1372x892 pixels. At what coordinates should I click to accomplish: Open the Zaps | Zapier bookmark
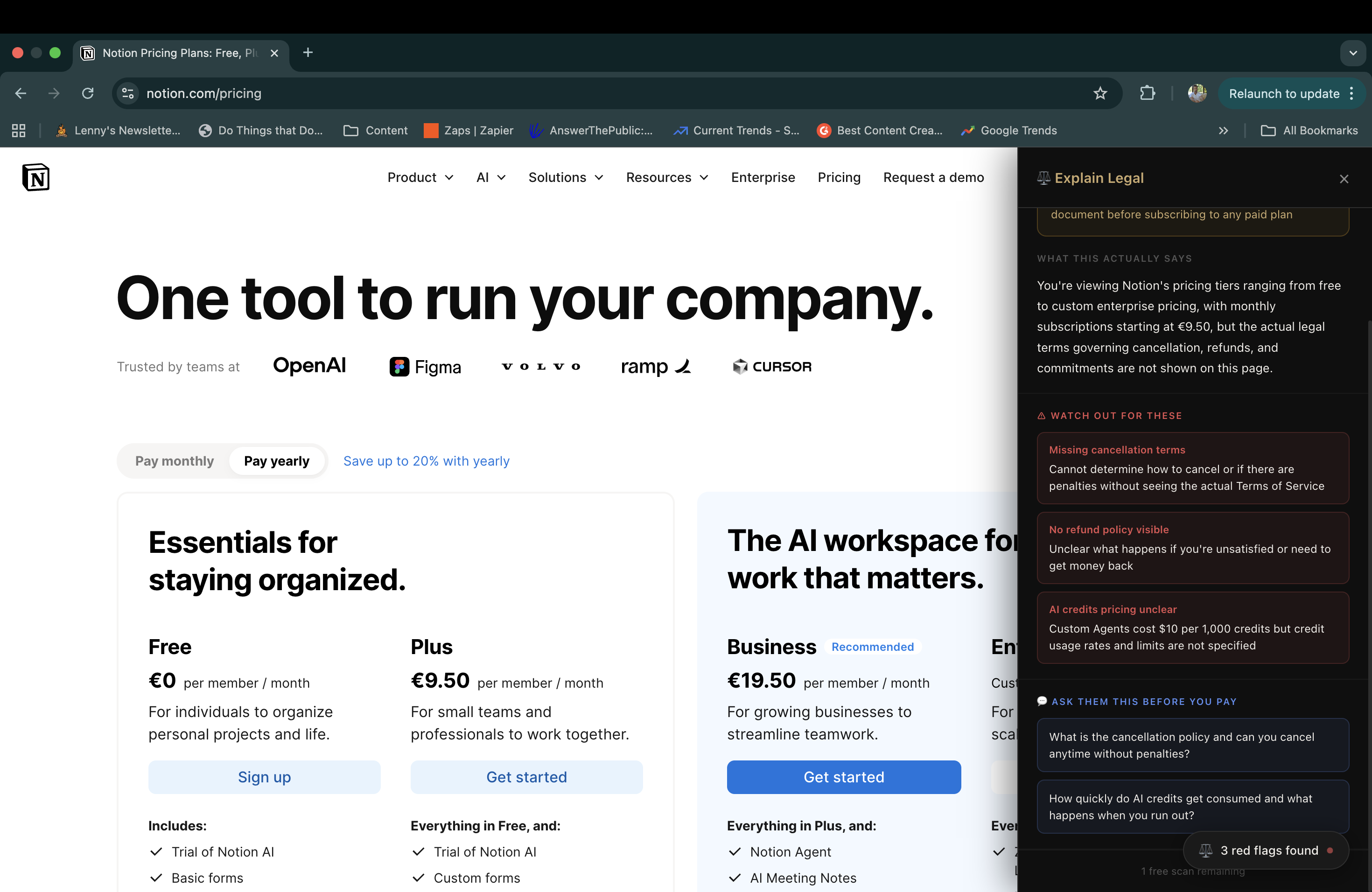click(x=469, y=131)
